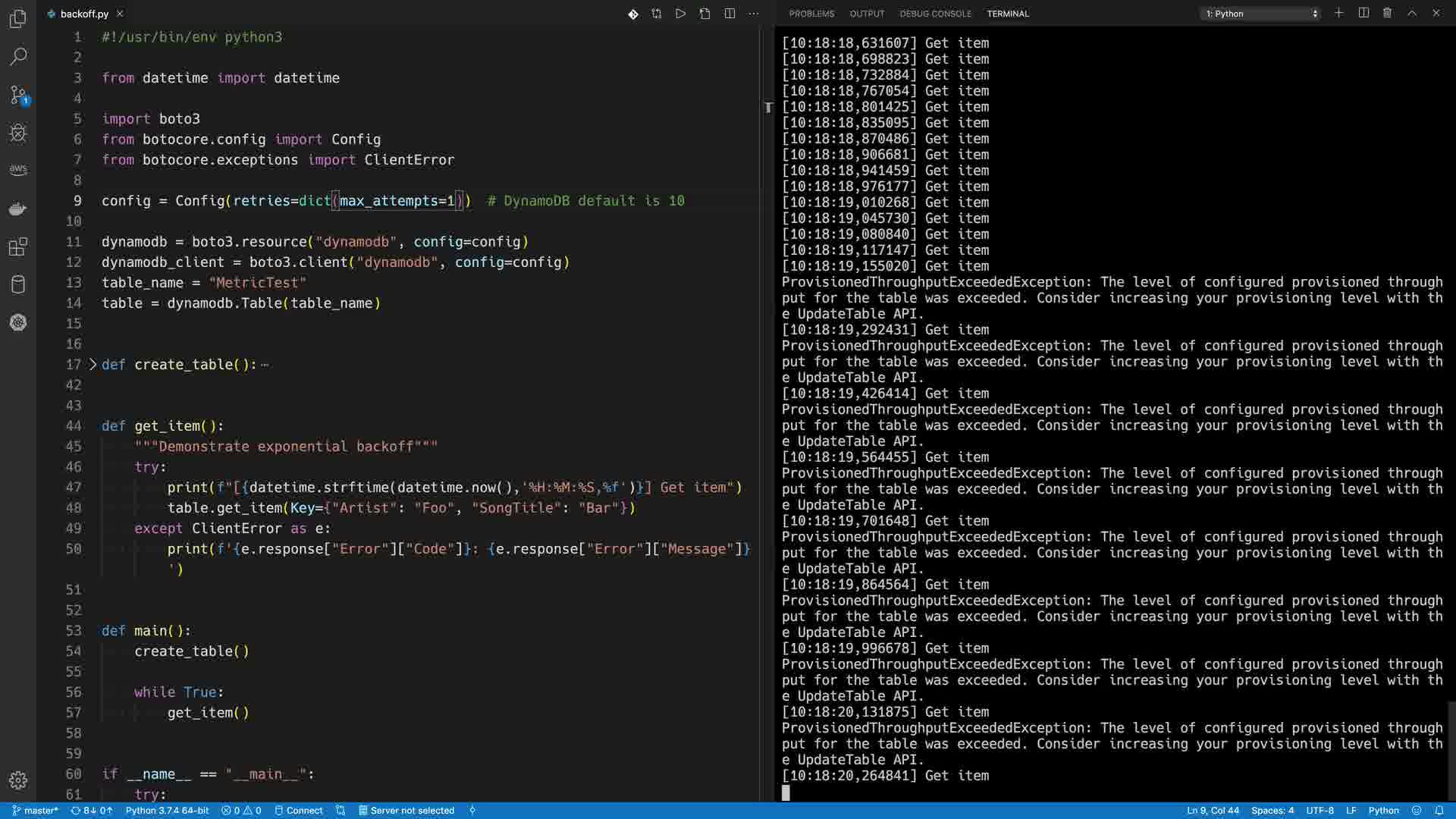Run the Python file with the play icon
This screenshot has width=1456, height=819.
coord(680,14)
